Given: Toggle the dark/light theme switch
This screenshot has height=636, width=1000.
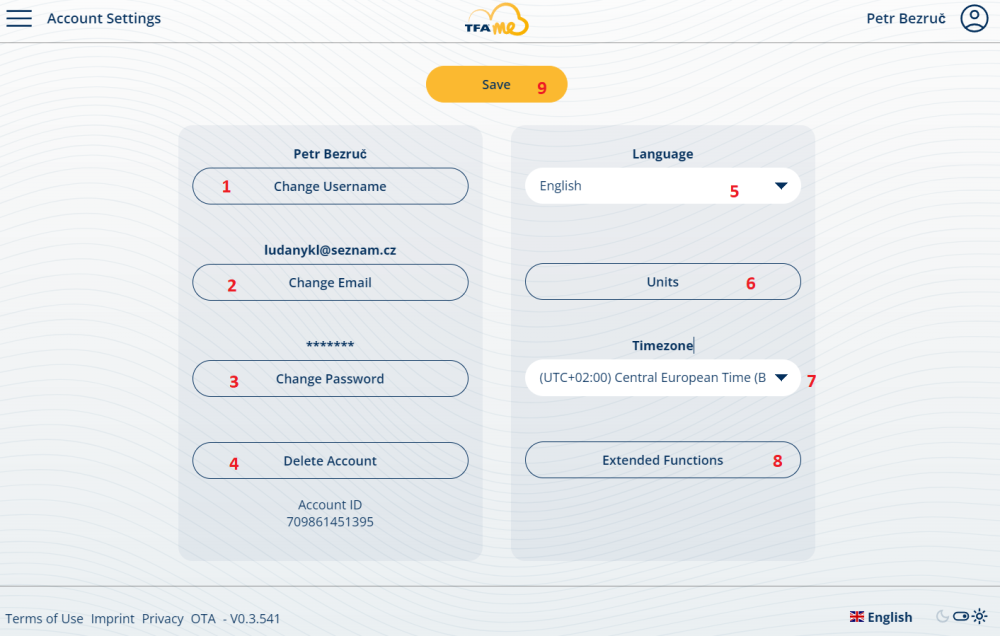Looking at the screenshot, I should point(961,617).
